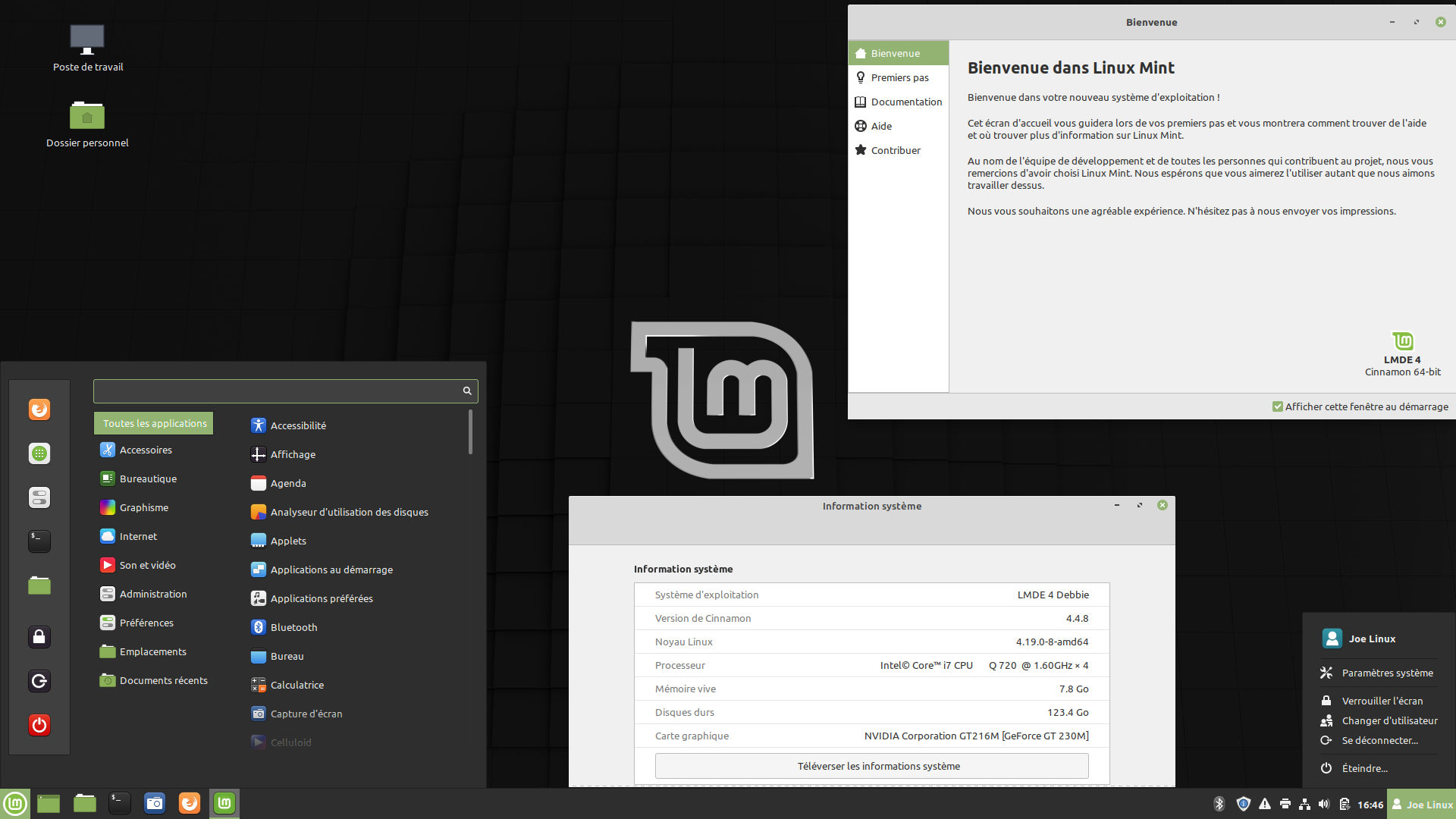Click the 16:46 clock on panel
This screenshot has width=1456, height=819.
[x=1370, y=805]
